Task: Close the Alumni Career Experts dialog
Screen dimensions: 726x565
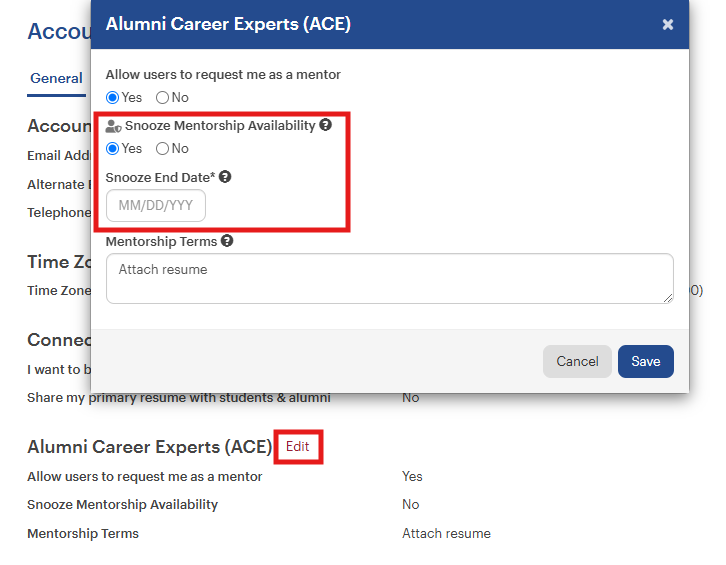Action: (667, 24)
